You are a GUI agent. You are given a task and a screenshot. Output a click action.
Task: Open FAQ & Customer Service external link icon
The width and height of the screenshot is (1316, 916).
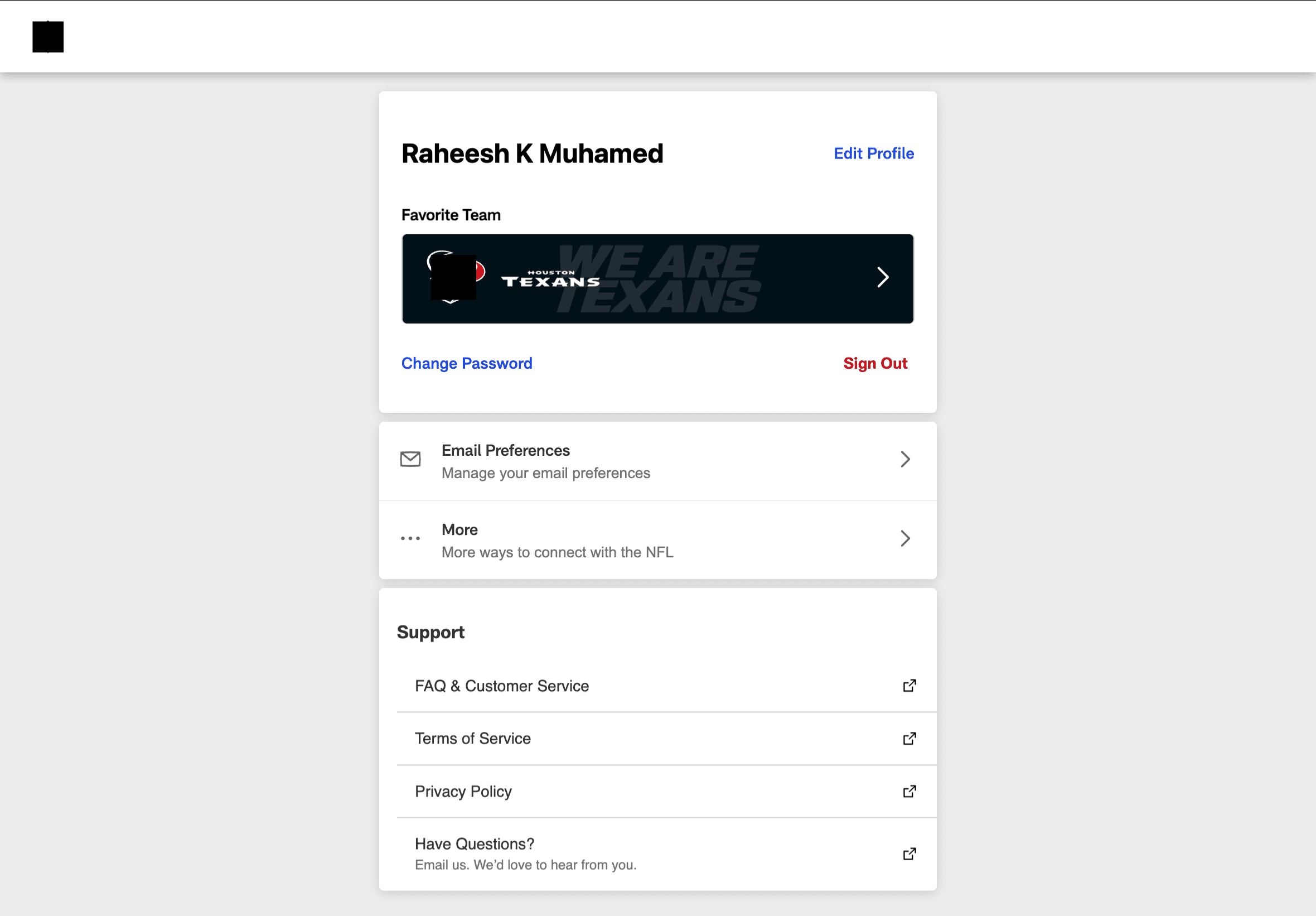point(909,686)
